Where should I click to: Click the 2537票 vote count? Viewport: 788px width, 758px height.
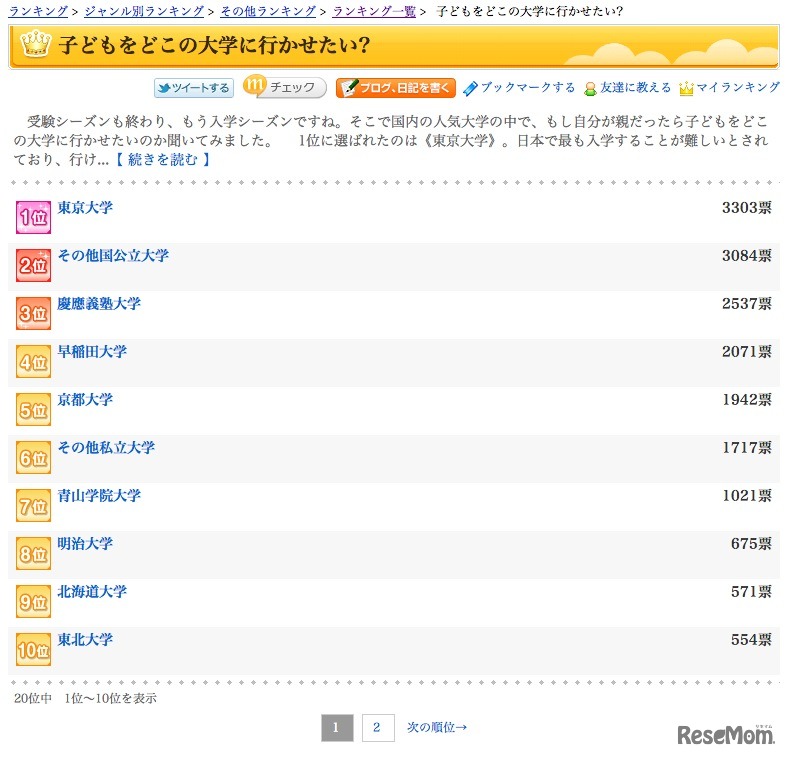pos(747,304)
